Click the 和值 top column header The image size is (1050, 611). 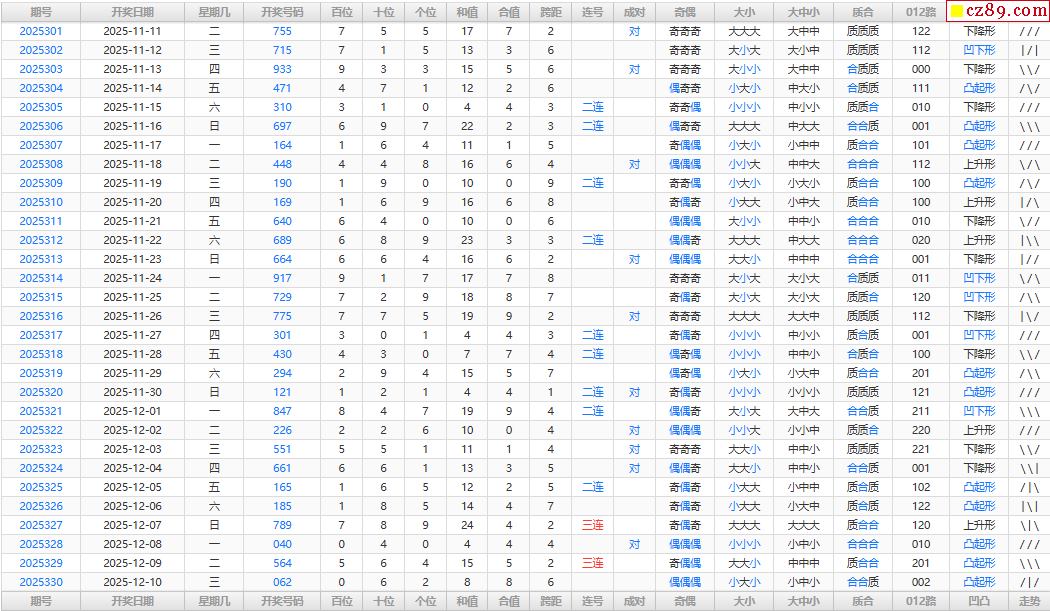467,12
